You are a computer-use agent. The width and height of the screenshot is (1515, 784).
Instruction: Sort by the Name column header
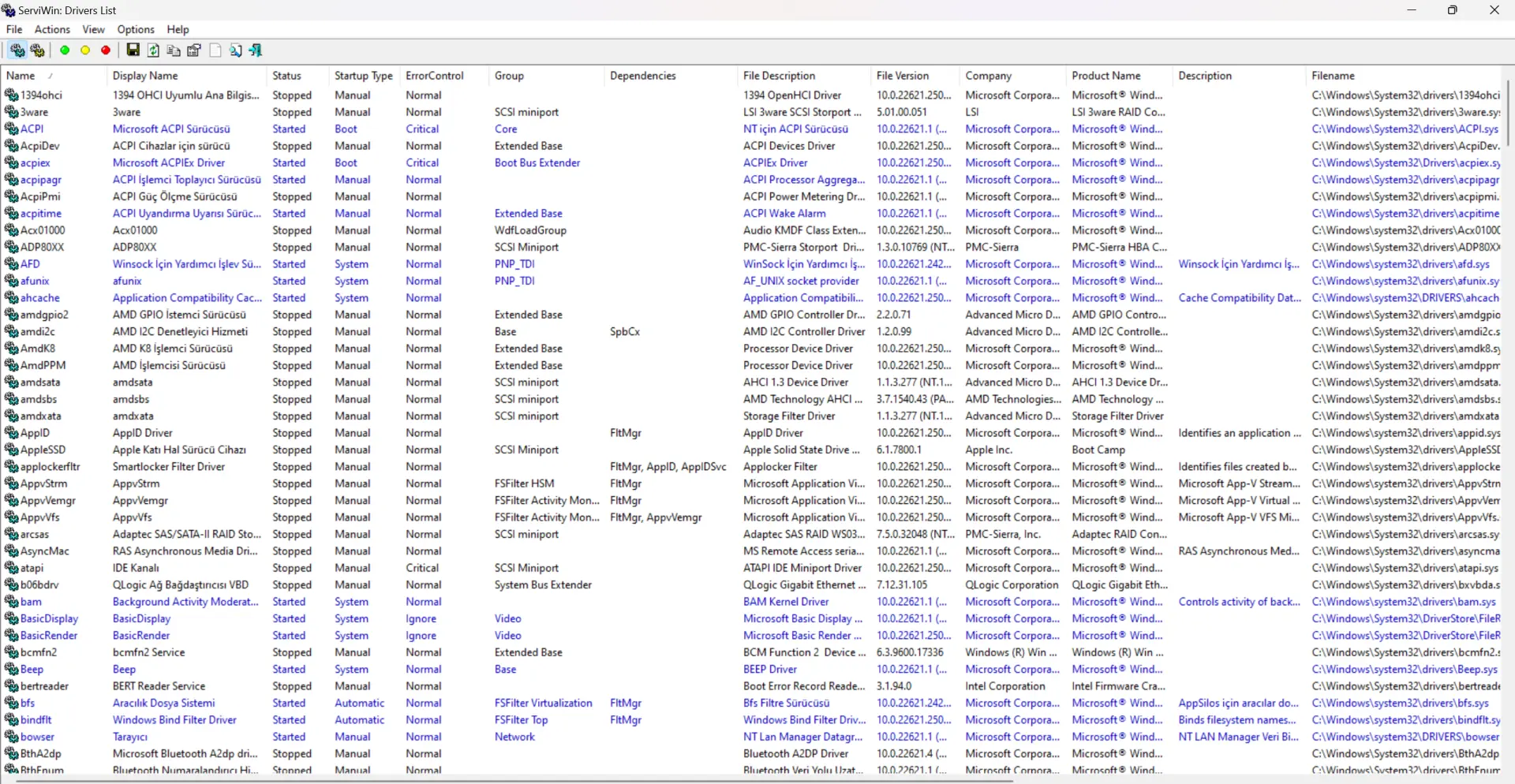click(54, 76)
